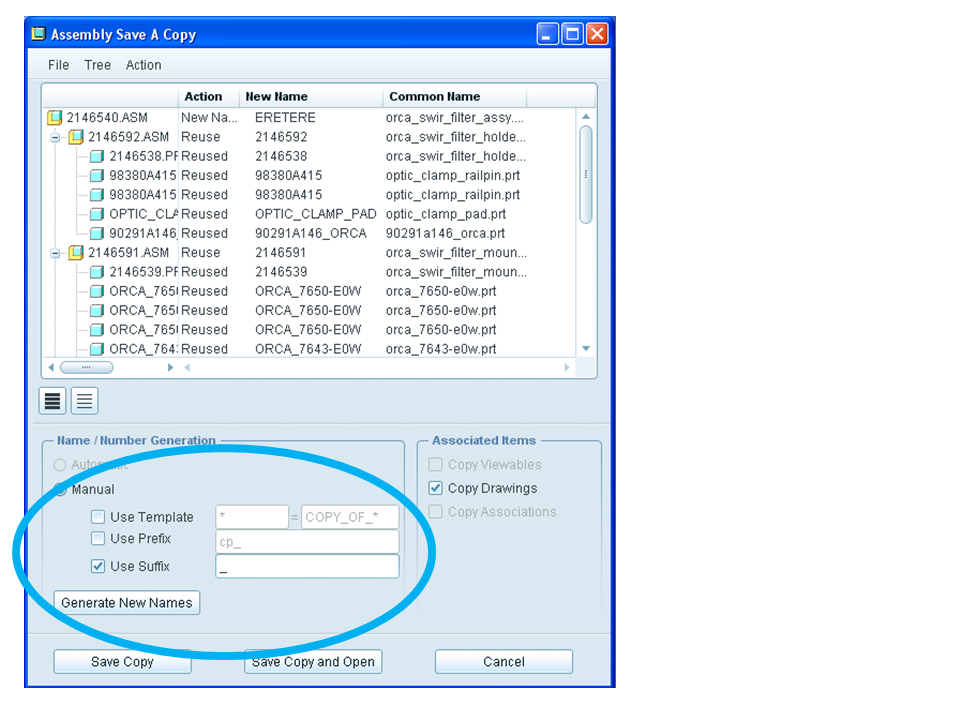Click the tree pane scroll left arrow
The width and height of the screenshot is (960, 720).
[51, 367]
